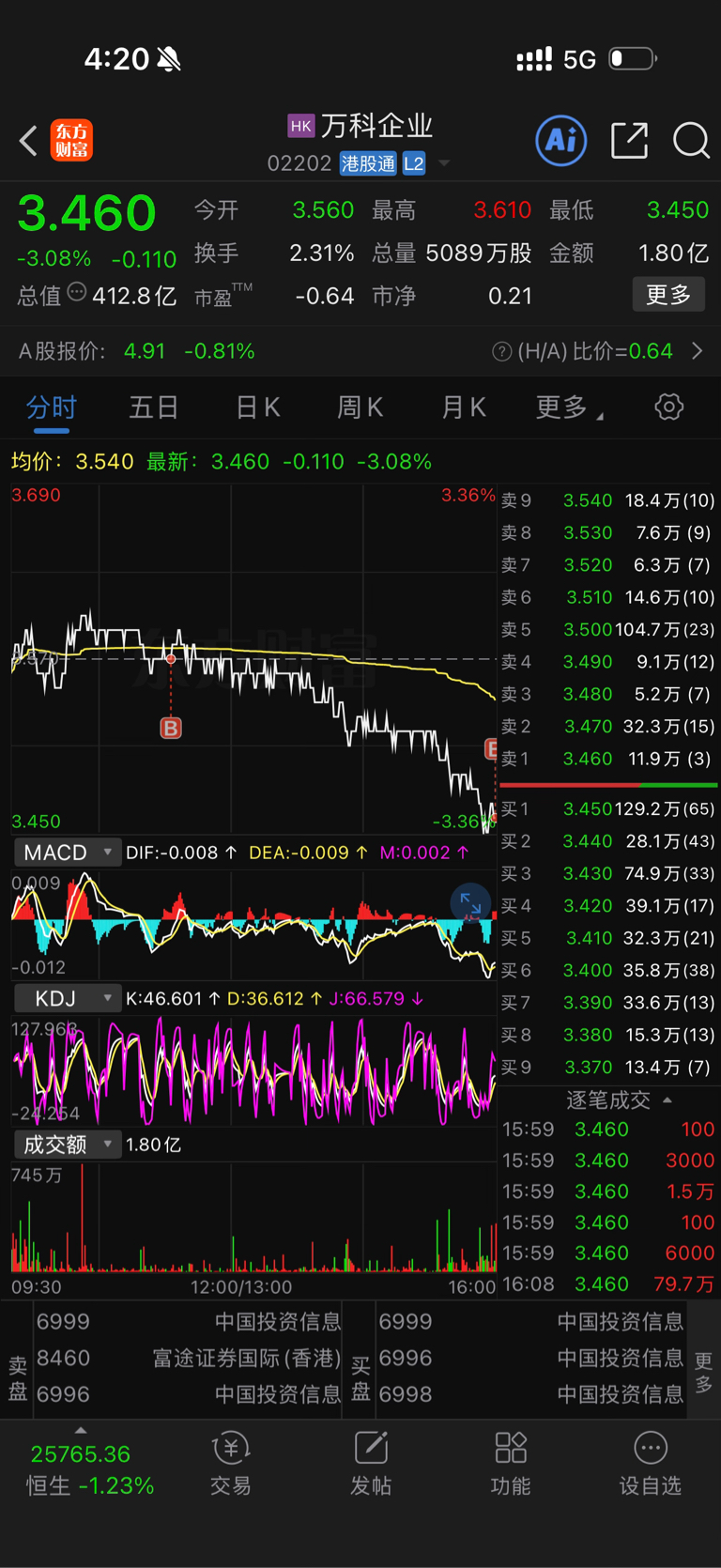Tap the 港股通 badge

[368, 164]
